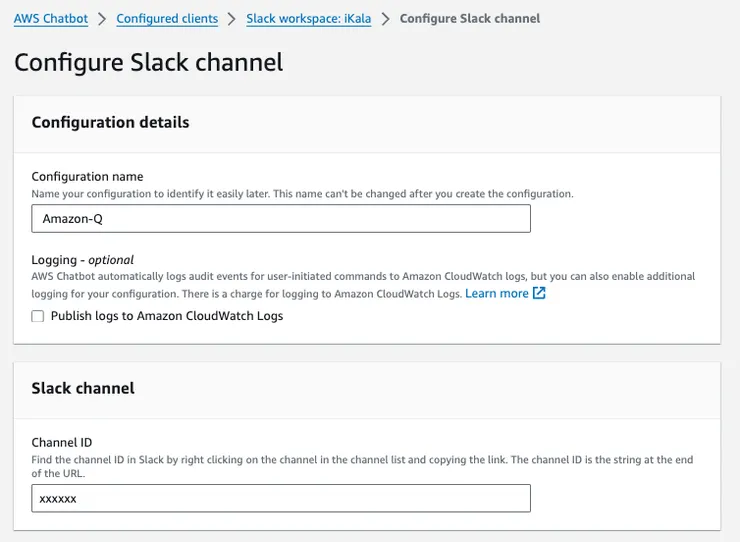Click the Channel ID field label
740x542 pixels.
tap(62, 442)
